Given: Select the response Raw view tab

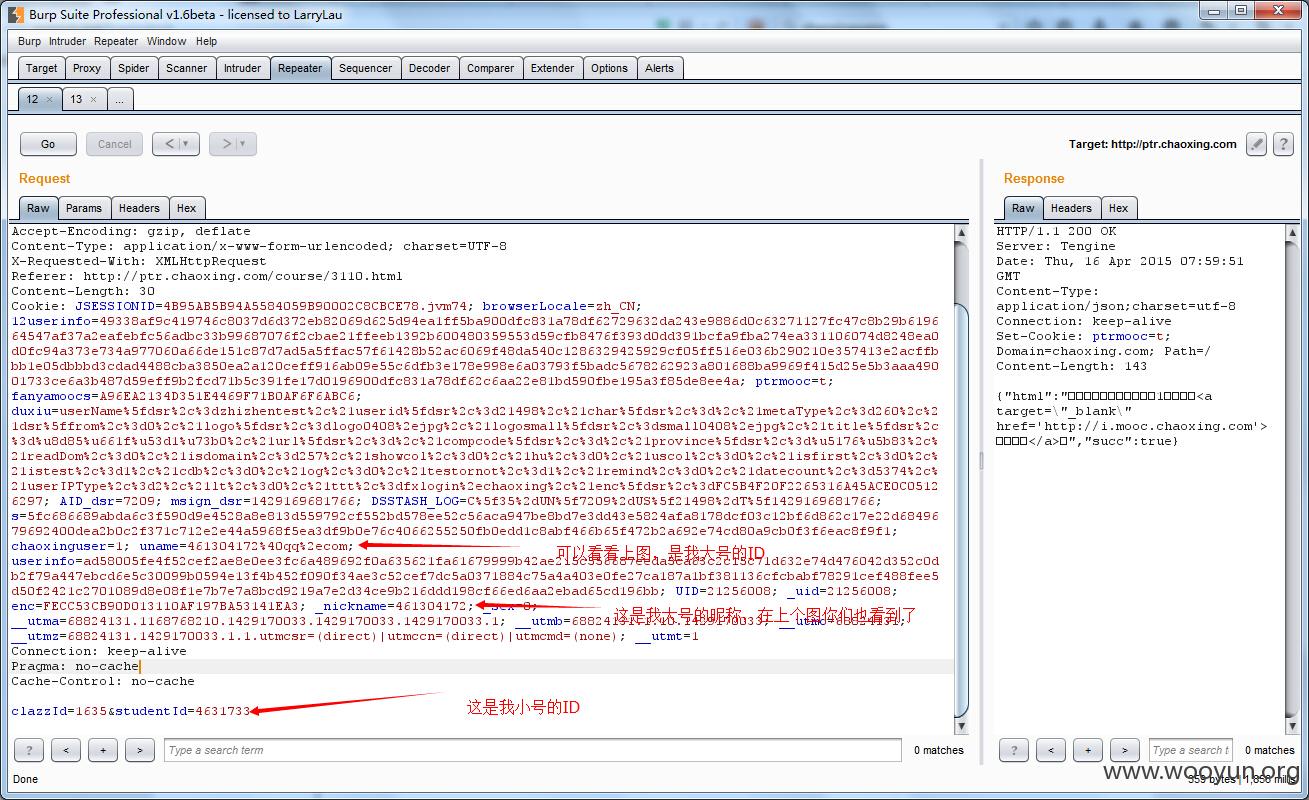Looking at the screenshot, I should [1023, 208].
